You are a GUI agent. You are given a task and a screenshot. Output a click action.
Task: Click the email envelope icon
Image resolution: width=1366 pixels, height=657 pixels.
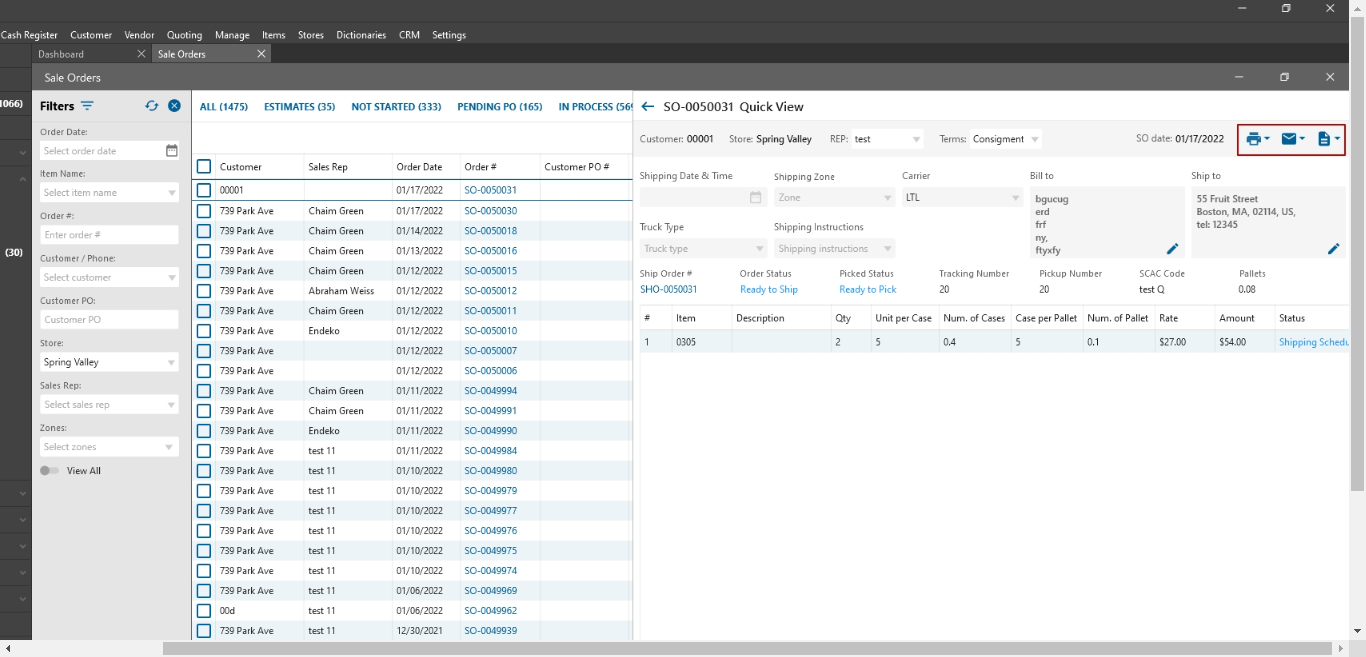coord(1289,139)
